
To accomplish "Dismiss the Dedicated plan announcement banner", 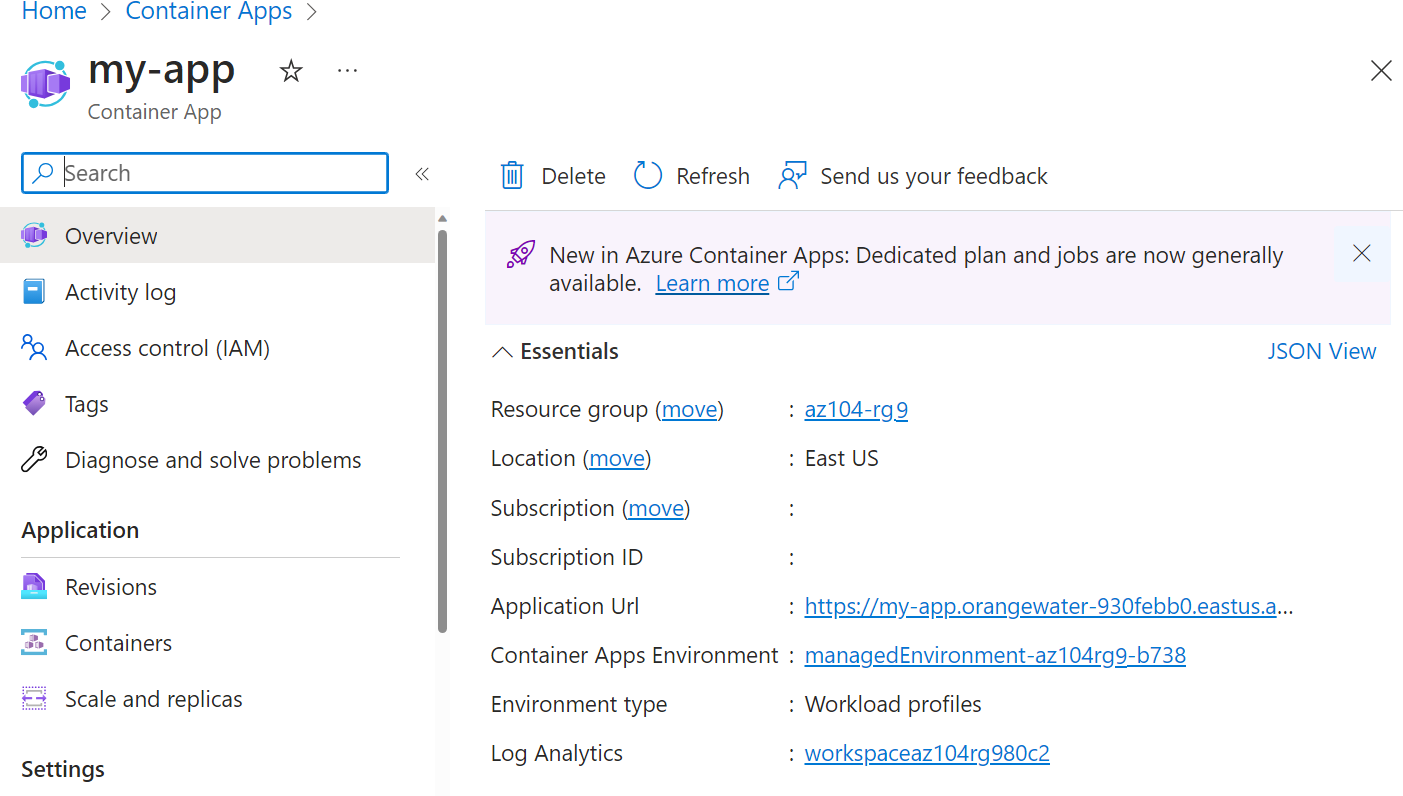I will pyautogui.click(x=1361, y=253).
